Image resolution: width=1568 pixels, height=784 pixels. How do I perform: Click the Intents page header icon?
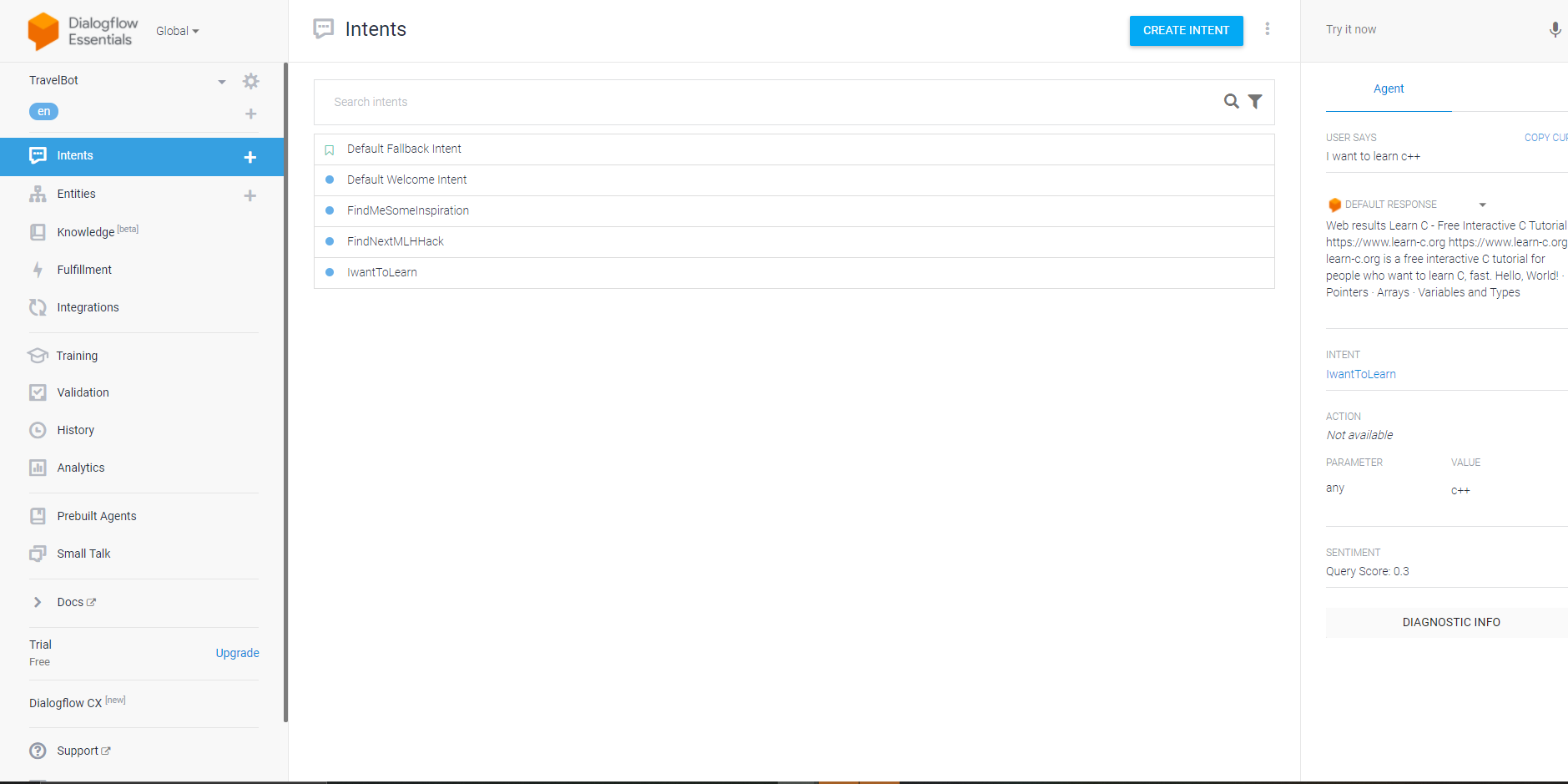[x=324, y=29]
